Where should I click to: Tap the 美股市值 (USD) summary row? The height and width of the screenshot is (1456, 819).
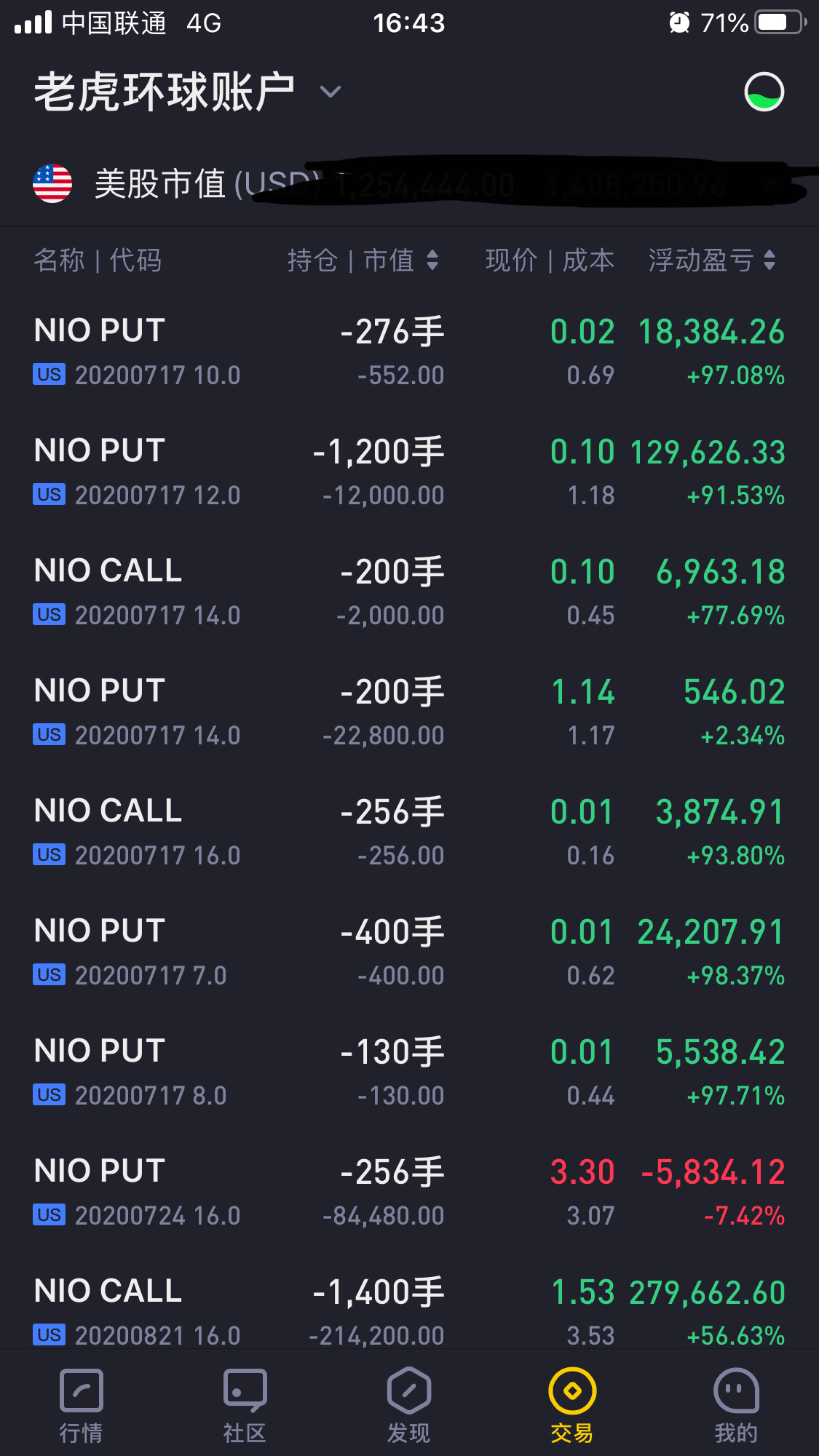pyautogui.click(x=409, y=183)
